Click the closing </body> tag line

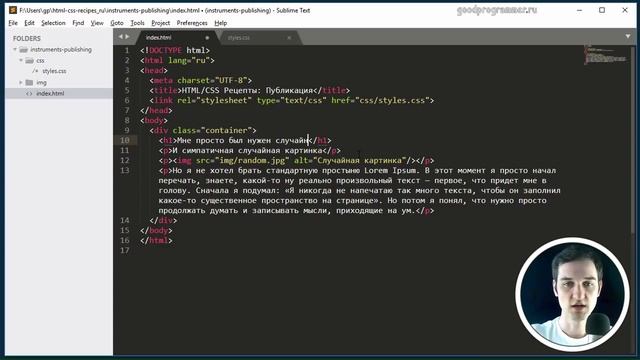click(x=156, y=231)
